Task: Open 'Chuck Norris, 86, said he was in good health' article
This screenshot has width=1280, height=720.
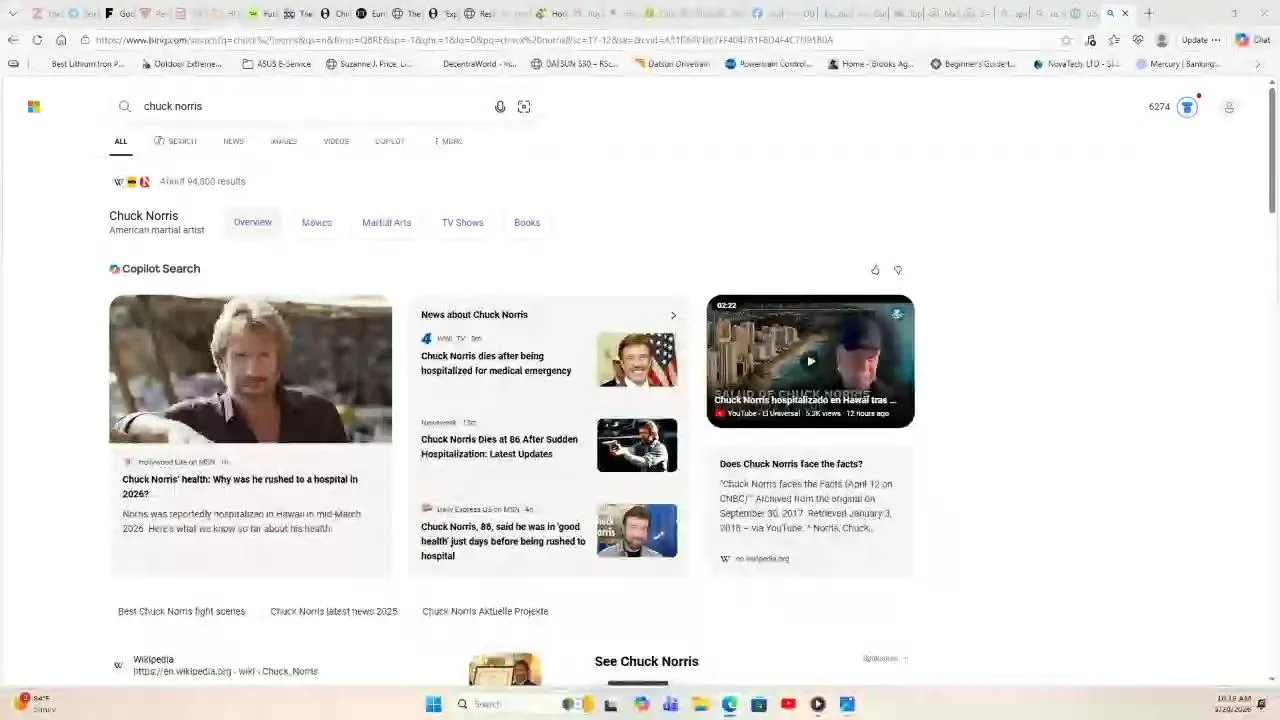Action: pos(503,541)
